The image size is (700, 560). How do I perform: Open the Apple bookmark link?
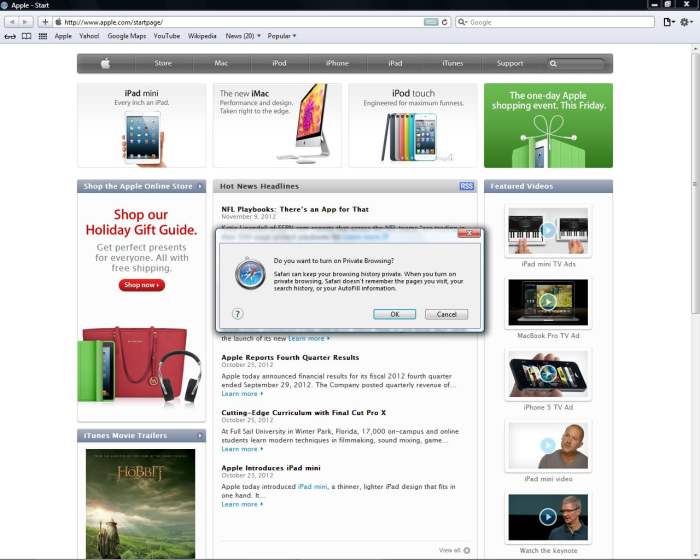[x=63, y=36]
